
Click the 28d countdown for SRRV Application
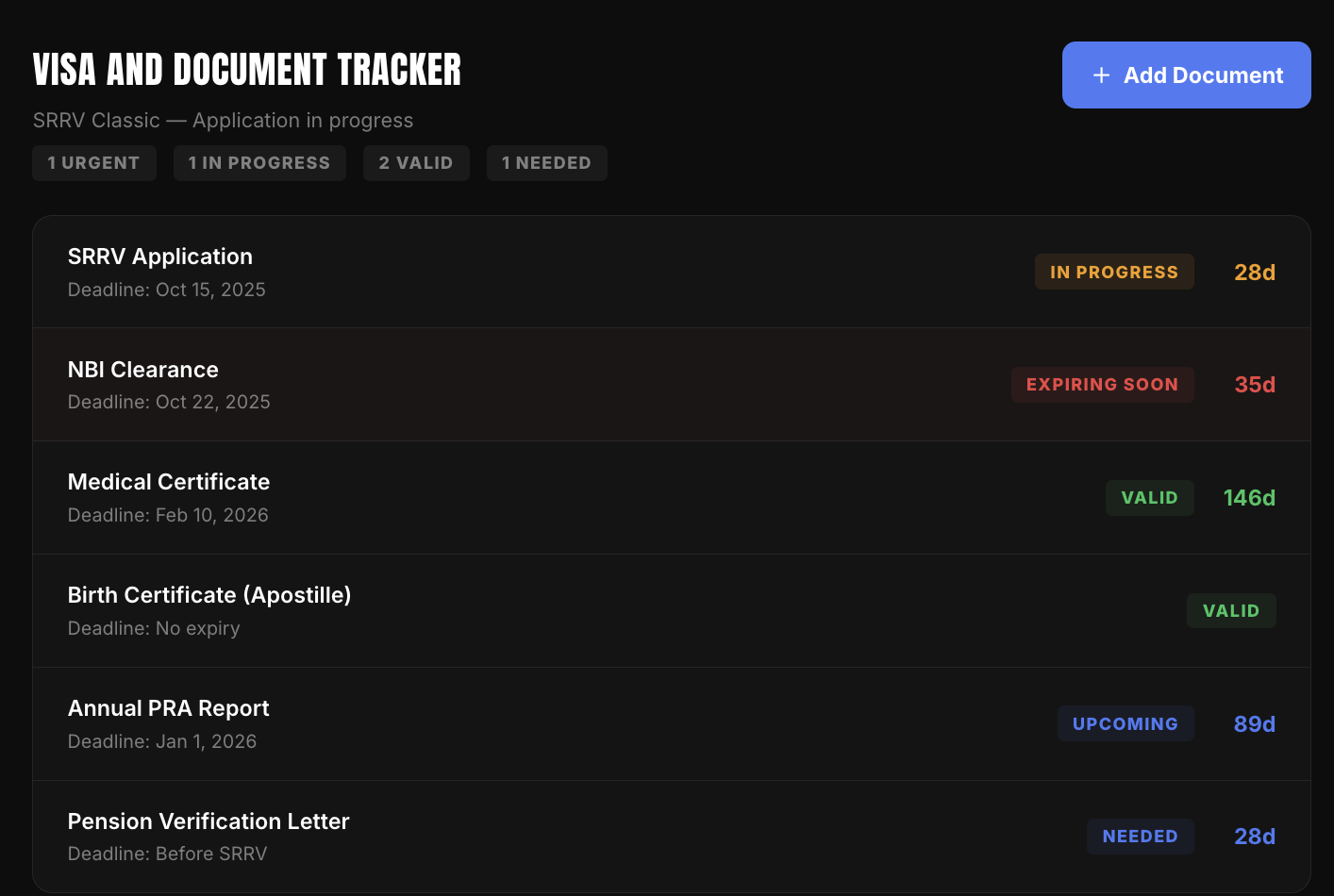coord(1255,272)
